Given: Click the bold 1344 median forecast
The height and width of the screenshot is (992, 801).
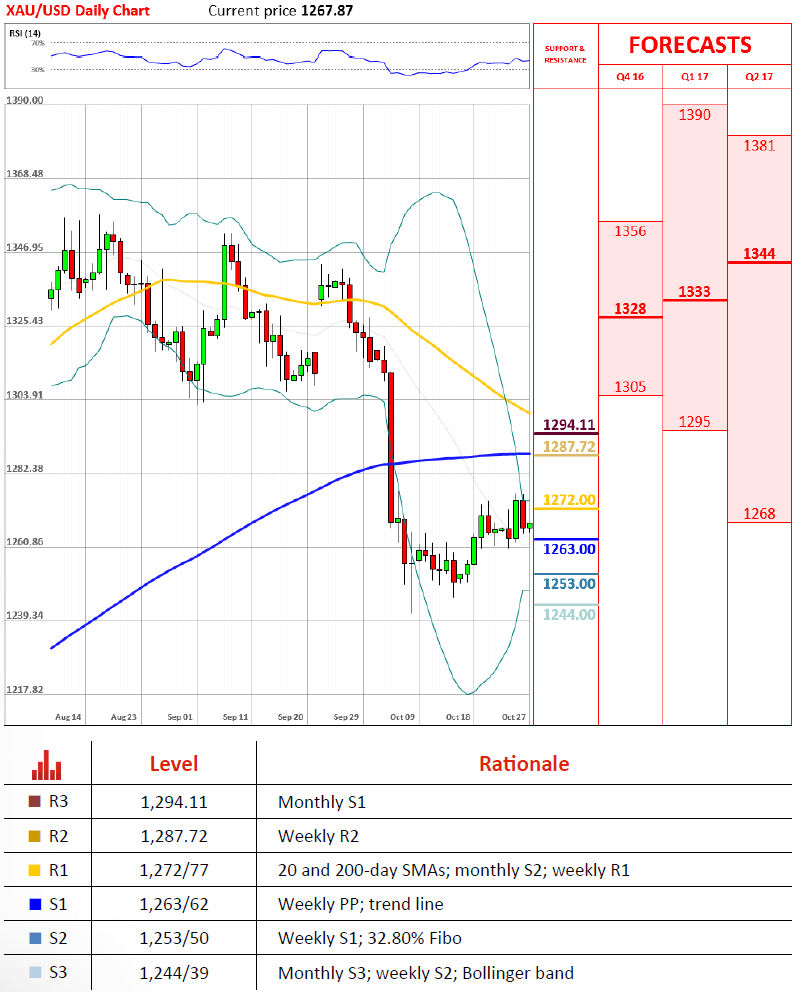Looking at the screenshot, I should [759, 254].
